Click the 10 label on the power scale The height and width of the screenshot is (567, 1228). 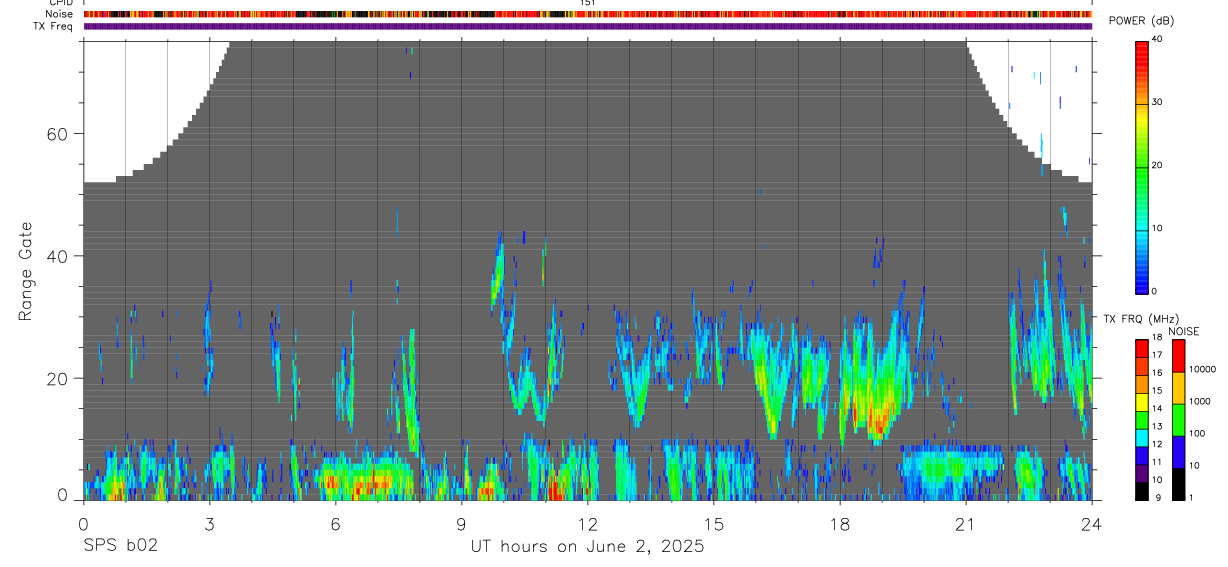pos(1156,229)
